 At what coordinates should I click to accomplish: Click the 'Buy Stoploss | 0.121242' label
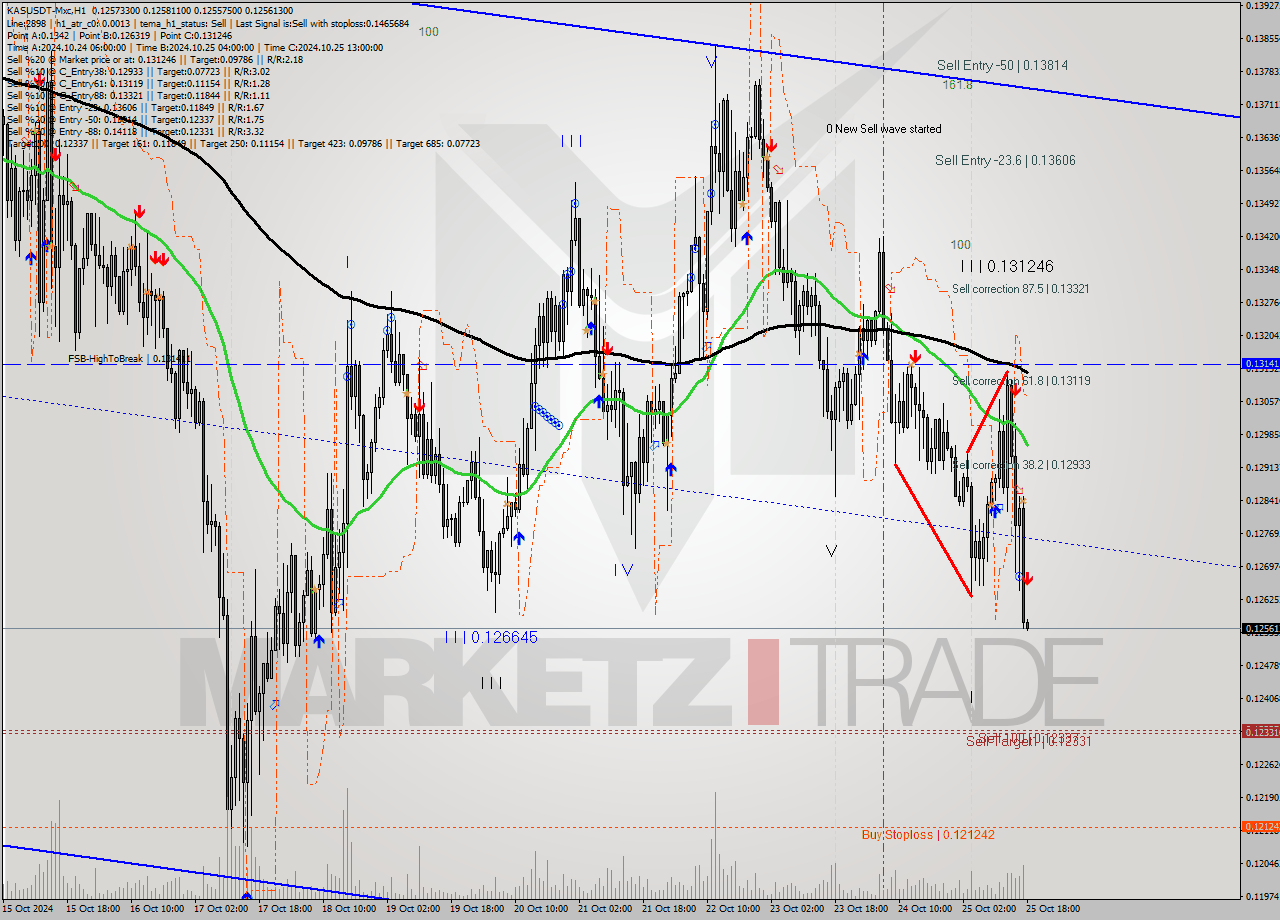click(928, 834)
